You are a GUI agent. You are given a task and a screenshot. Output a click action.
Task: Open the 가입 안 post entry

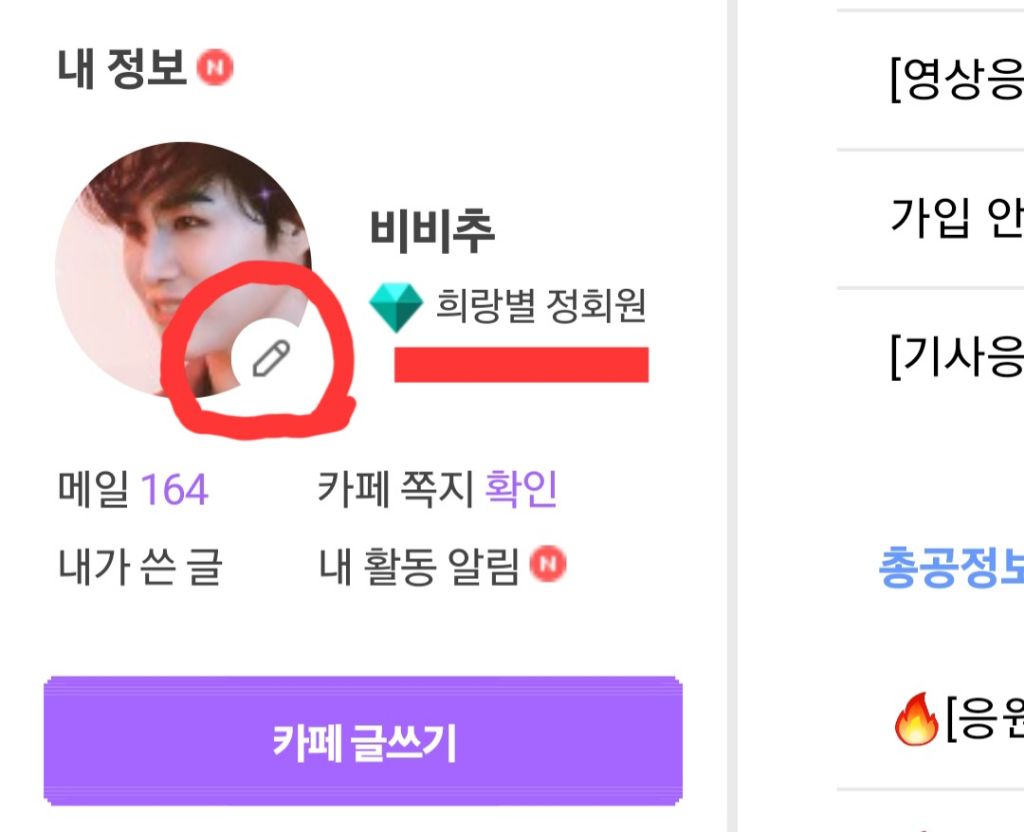[x=955, y=217]
